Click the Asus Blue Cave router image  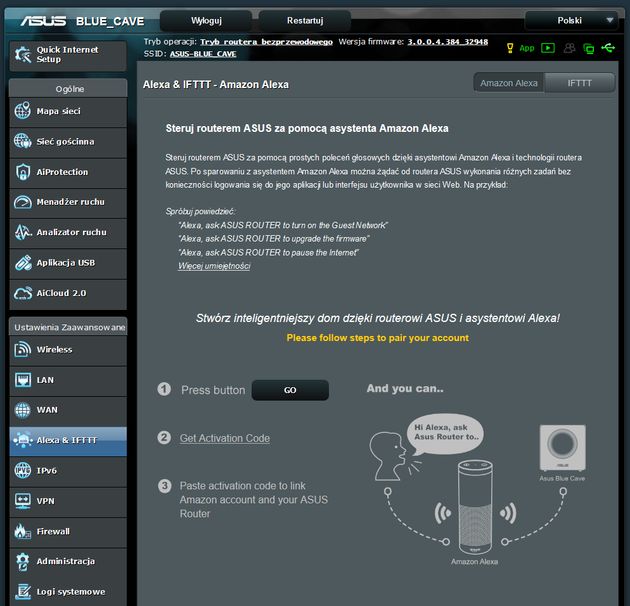pyautogui.click(x=562, y=448)
